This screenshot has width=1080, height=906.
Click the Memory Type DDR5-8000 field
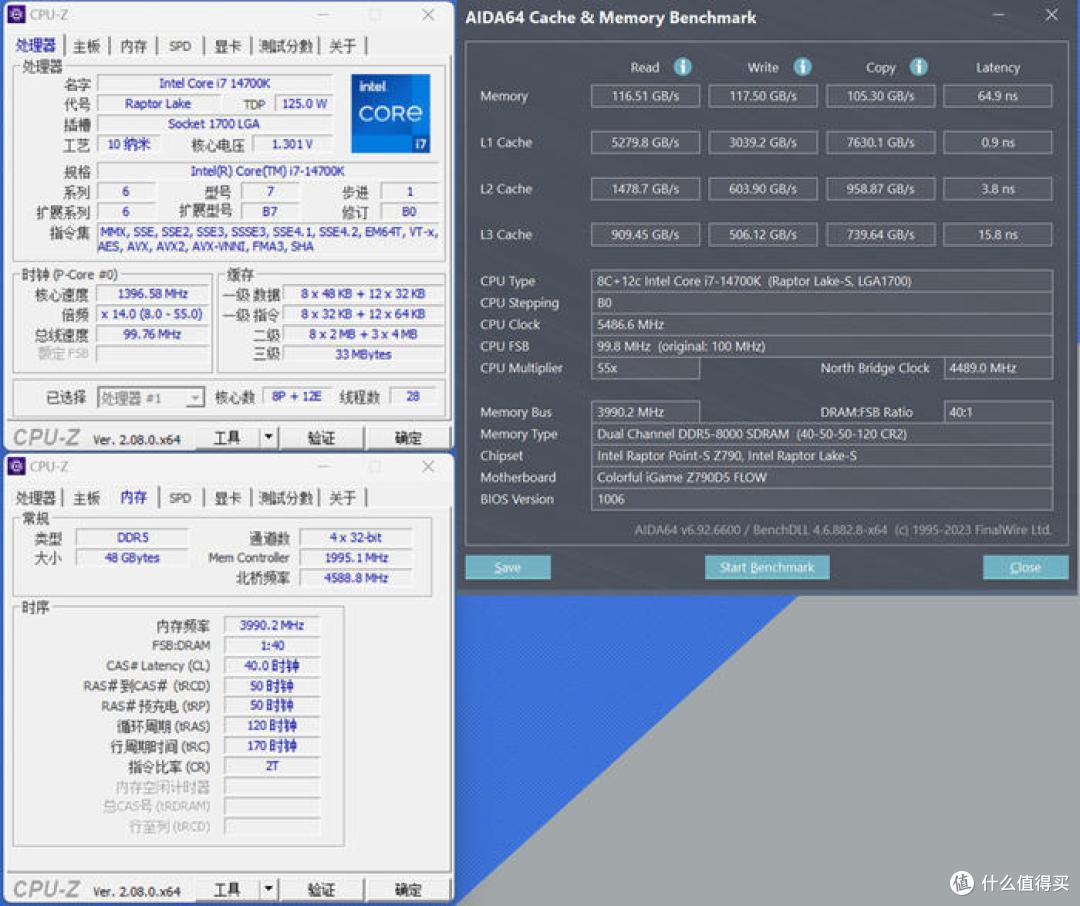822,434
